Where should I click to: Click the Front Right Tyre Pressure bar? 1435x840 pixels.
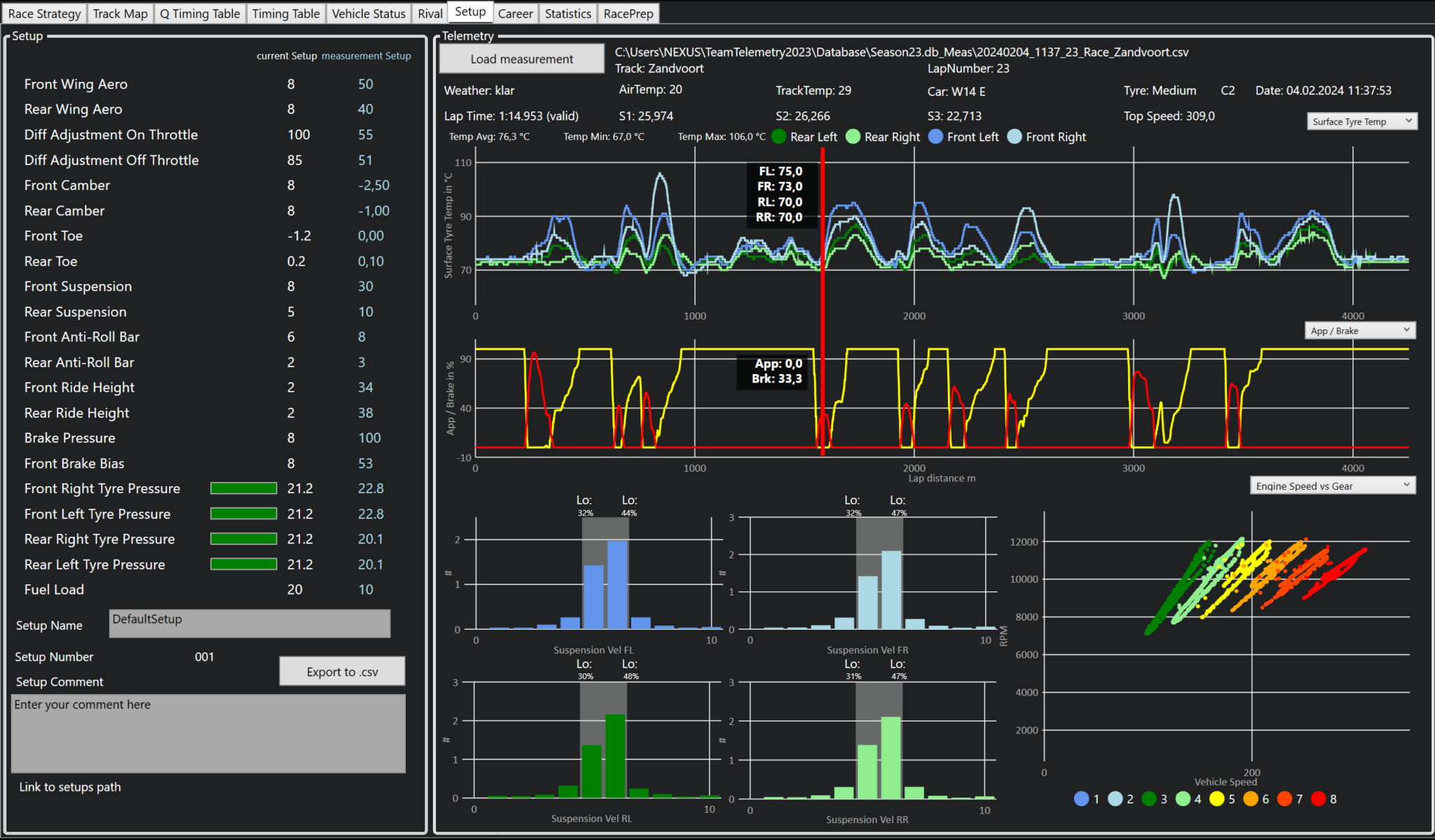[x=243, y=488]
